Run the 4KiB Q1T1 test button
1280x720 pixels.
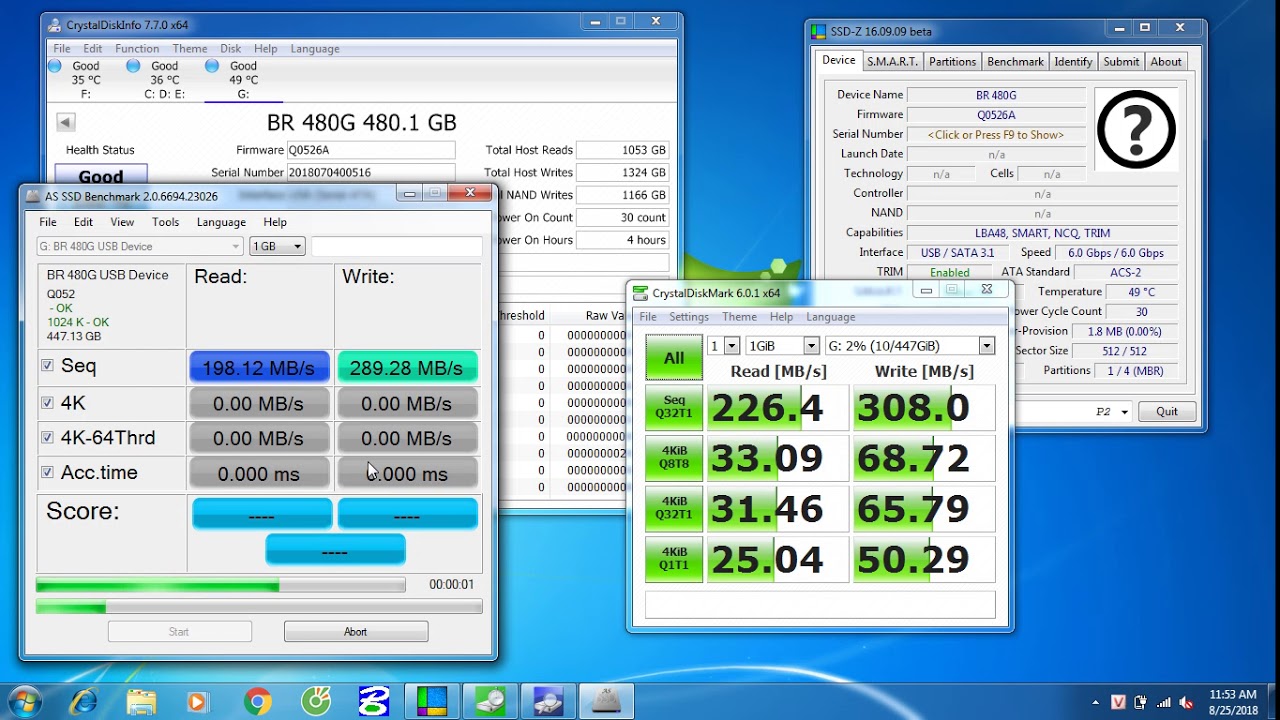[x=674, y=559]
